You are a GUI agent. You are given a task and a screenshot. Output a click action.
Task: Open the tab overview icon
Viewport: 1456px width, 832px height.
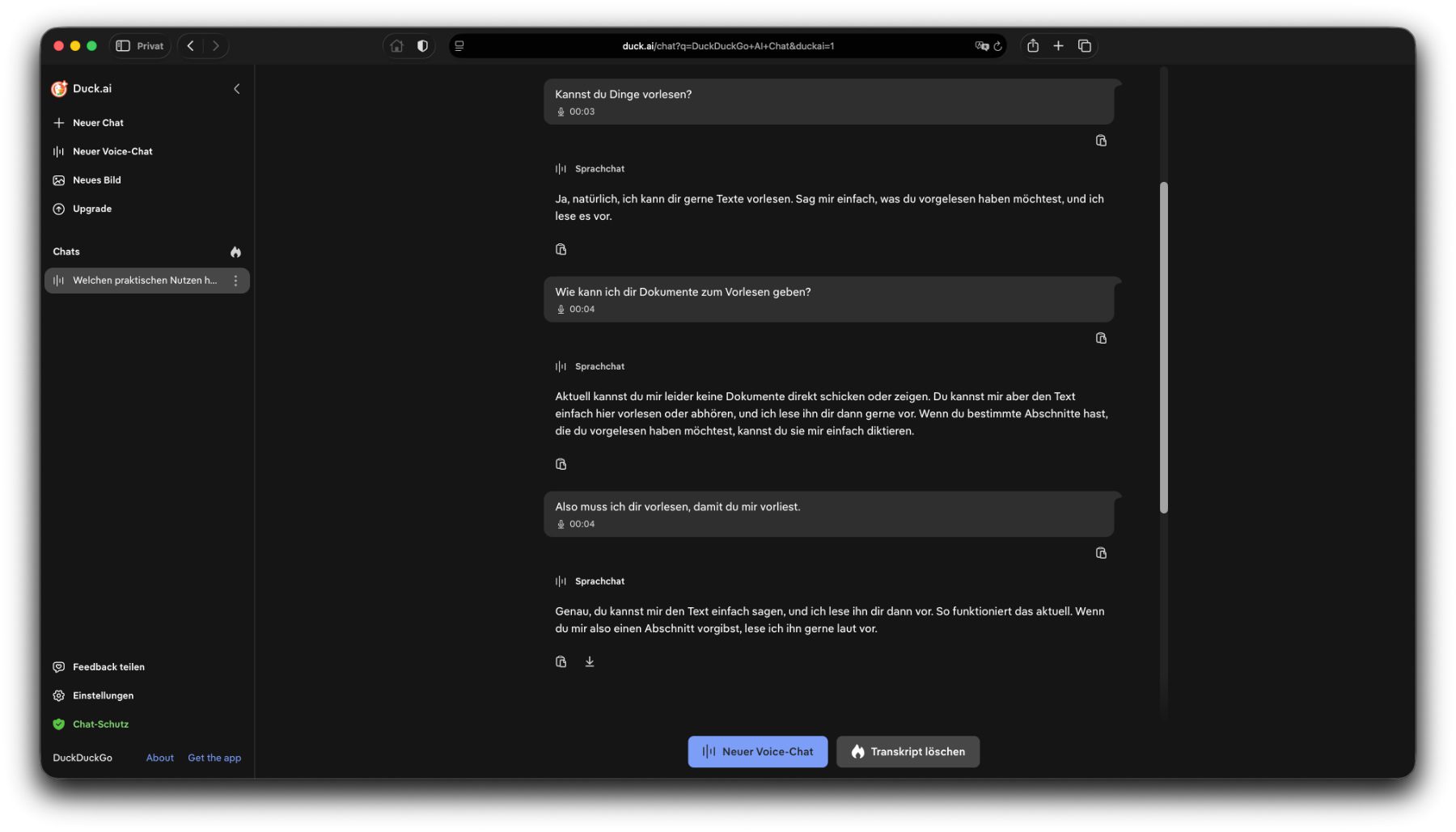click(x=1085, y=46)
